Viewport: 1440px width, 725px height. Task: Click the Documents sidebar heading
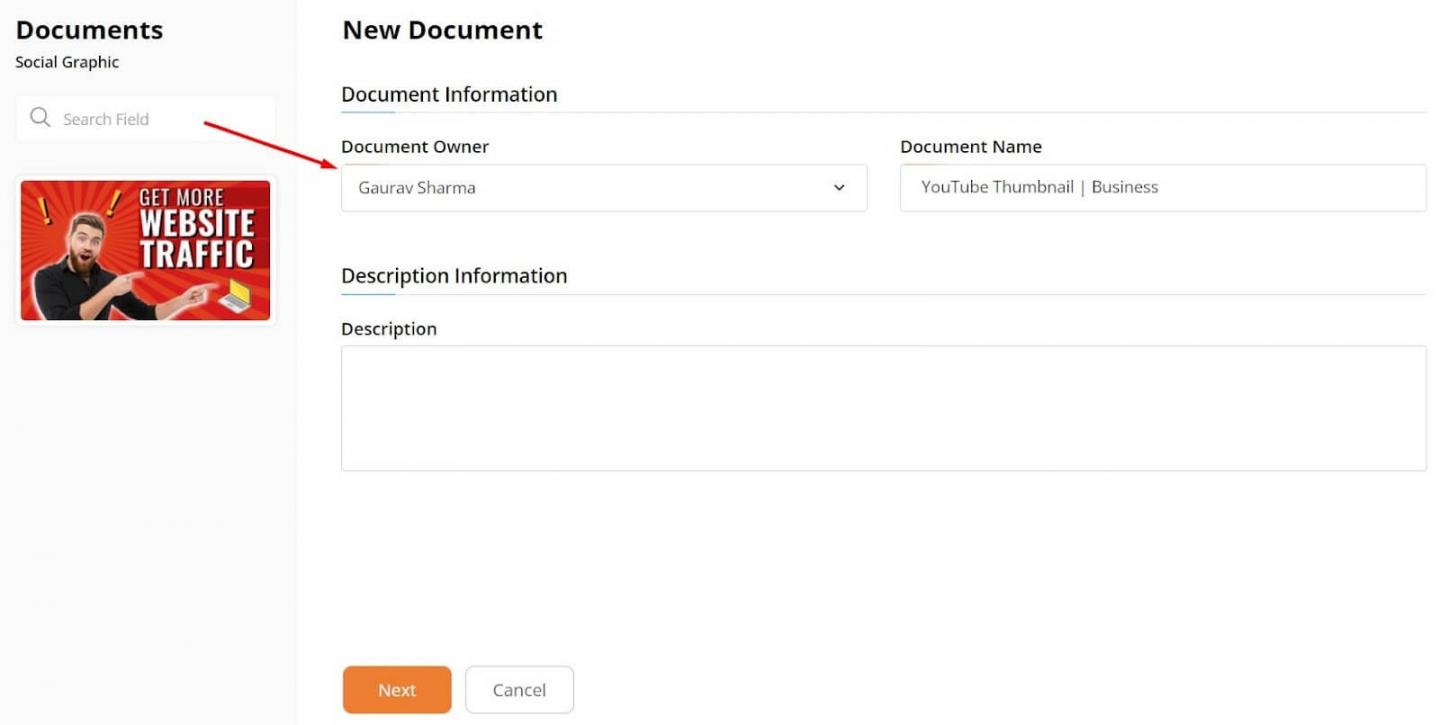pos(89,30)
